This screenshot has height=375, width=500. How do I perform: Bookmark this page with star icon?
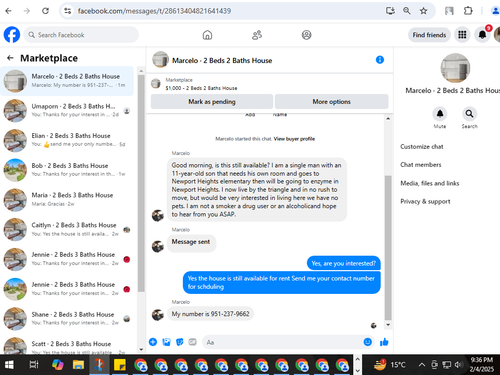point(423,11)
